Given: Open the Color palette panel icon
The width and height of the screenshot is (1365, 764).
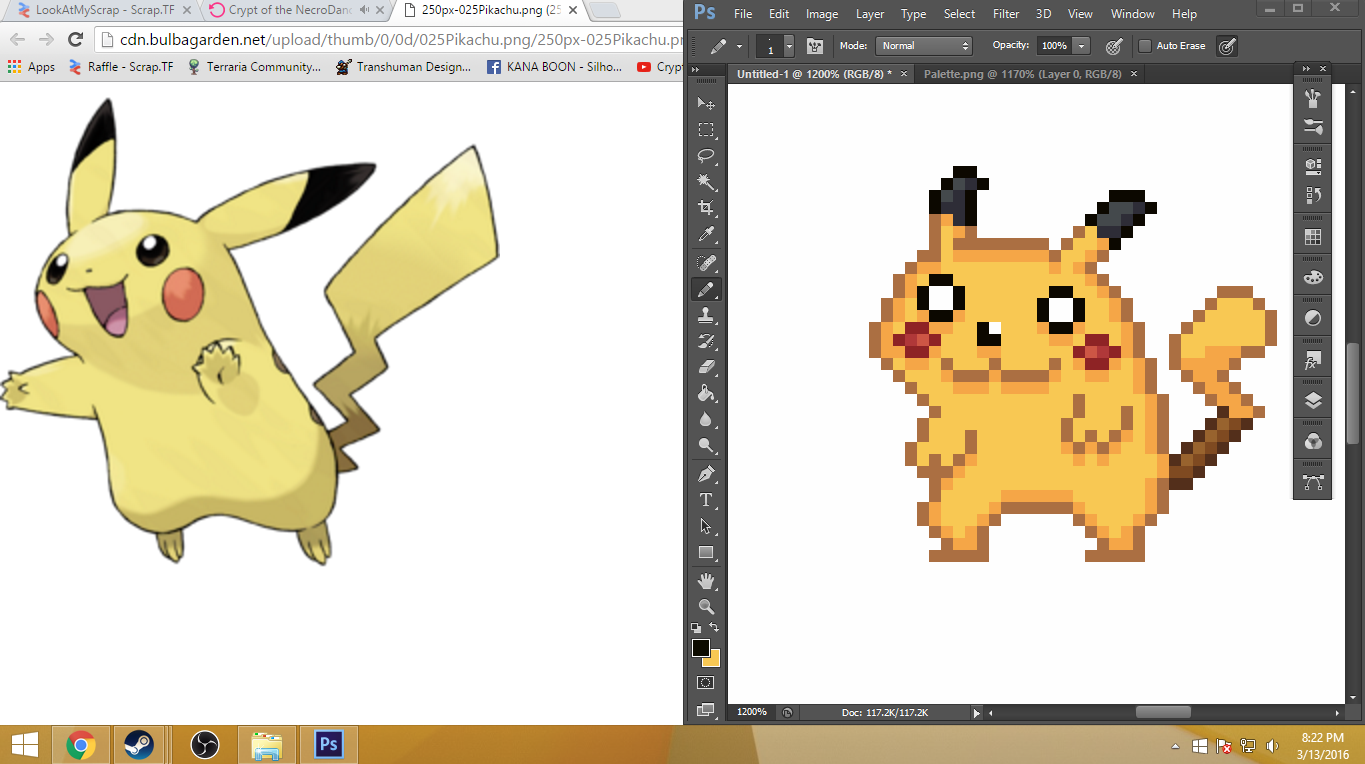Looking at the screenshot, I should click(x=1313, y=278).
